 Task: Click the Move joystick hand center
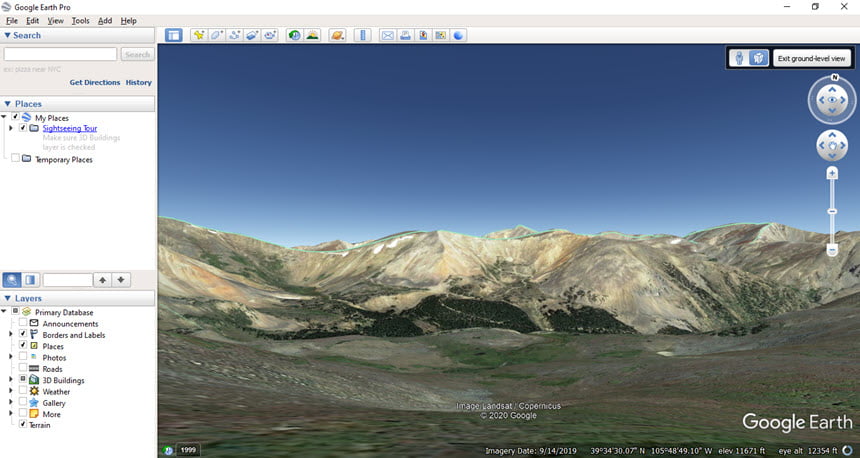tap(832, 145)
